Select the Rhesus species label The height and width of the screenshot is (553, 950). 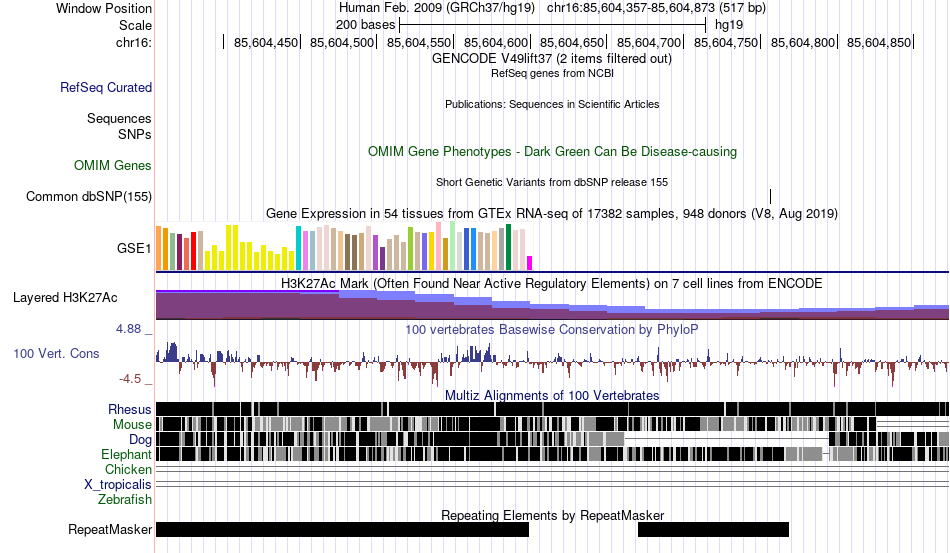(130, 409)
